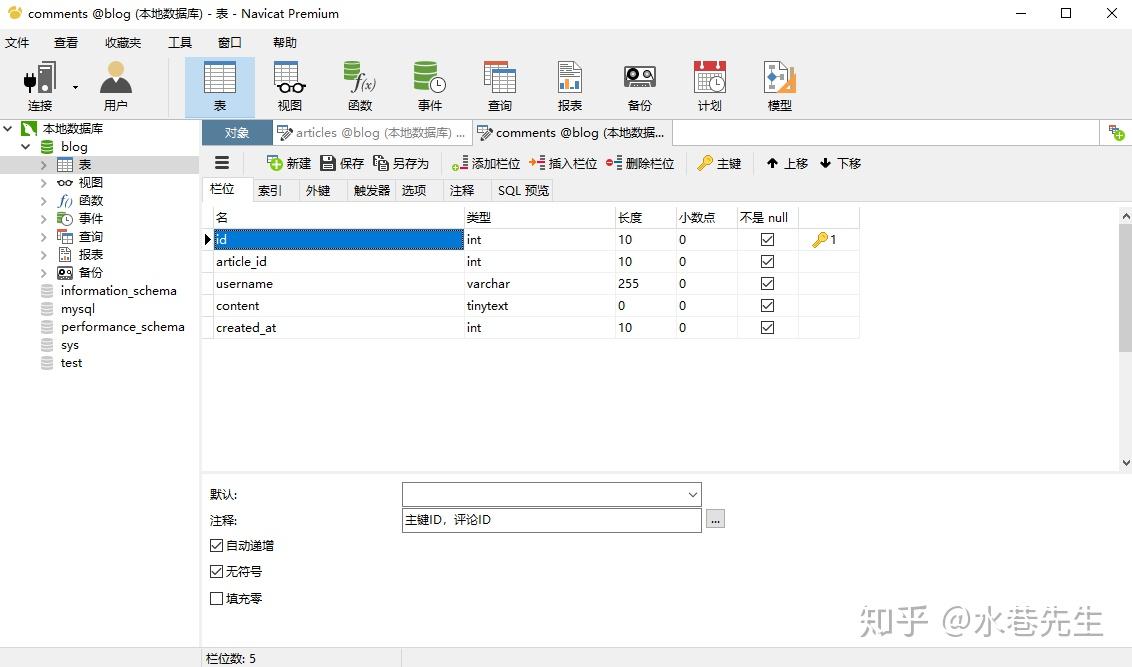Screen dimensions: 1132x667
Task: Collapse the blog database node
Action: 26,146
